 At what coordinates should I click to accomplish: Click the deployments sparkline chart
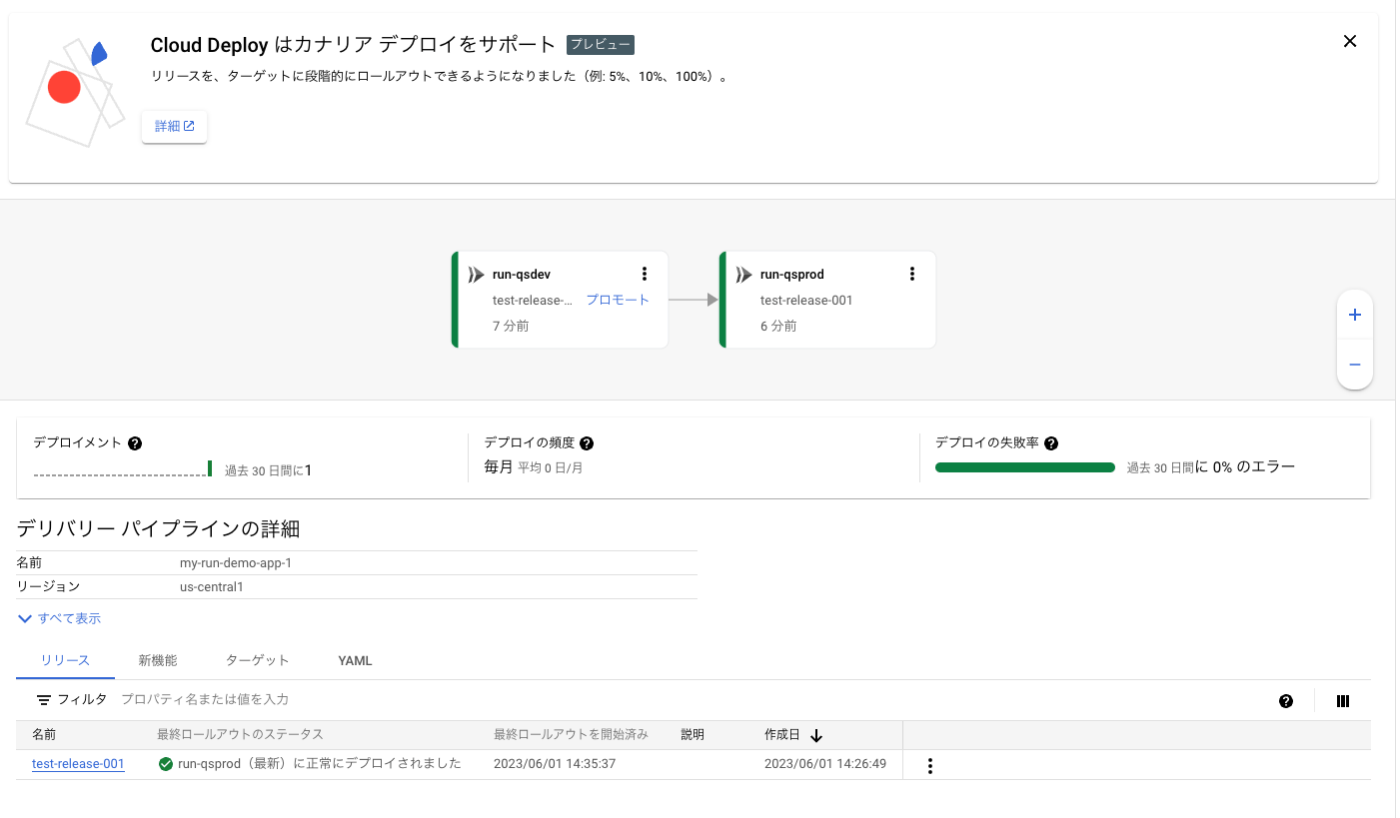tap(123, 469)
